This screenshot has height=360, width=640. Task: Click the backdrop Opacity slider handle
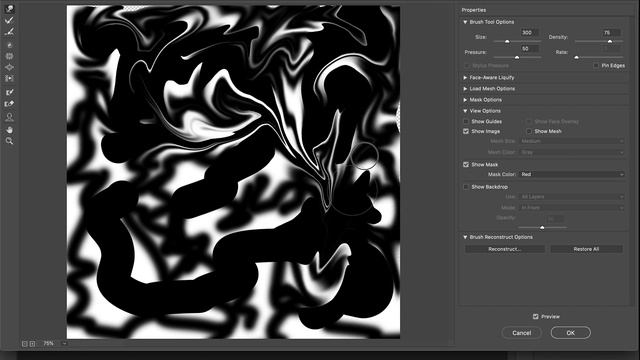coord(542,227)
